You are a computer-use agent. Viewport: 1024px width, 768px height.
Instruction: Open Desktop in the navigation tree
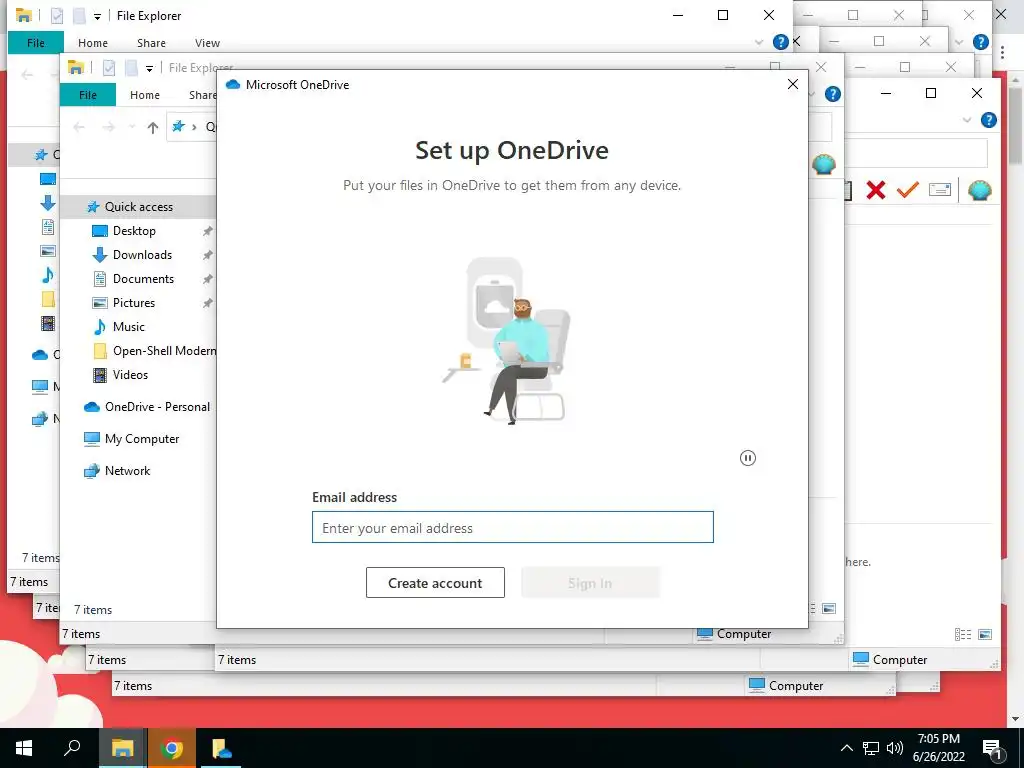134,231
